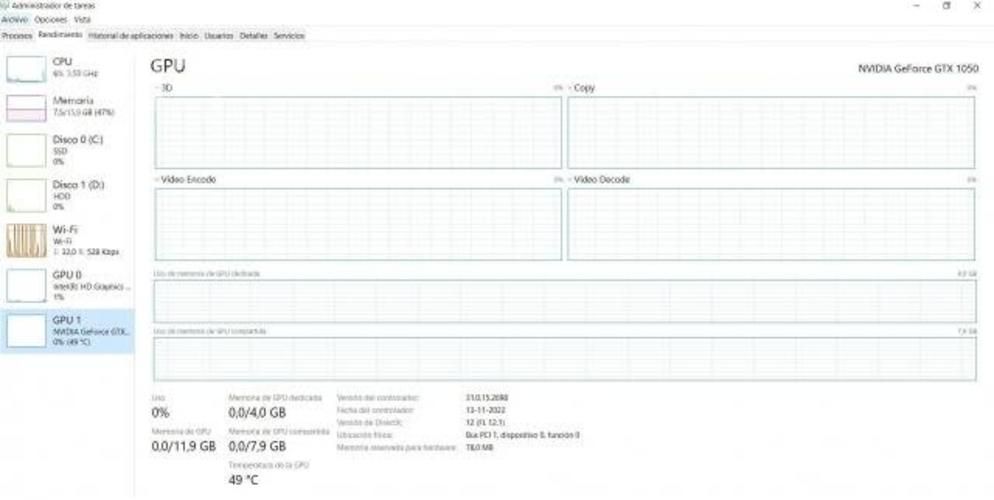
Task: Click inside the Video Decode graph
Action: [x=771, y=224]
